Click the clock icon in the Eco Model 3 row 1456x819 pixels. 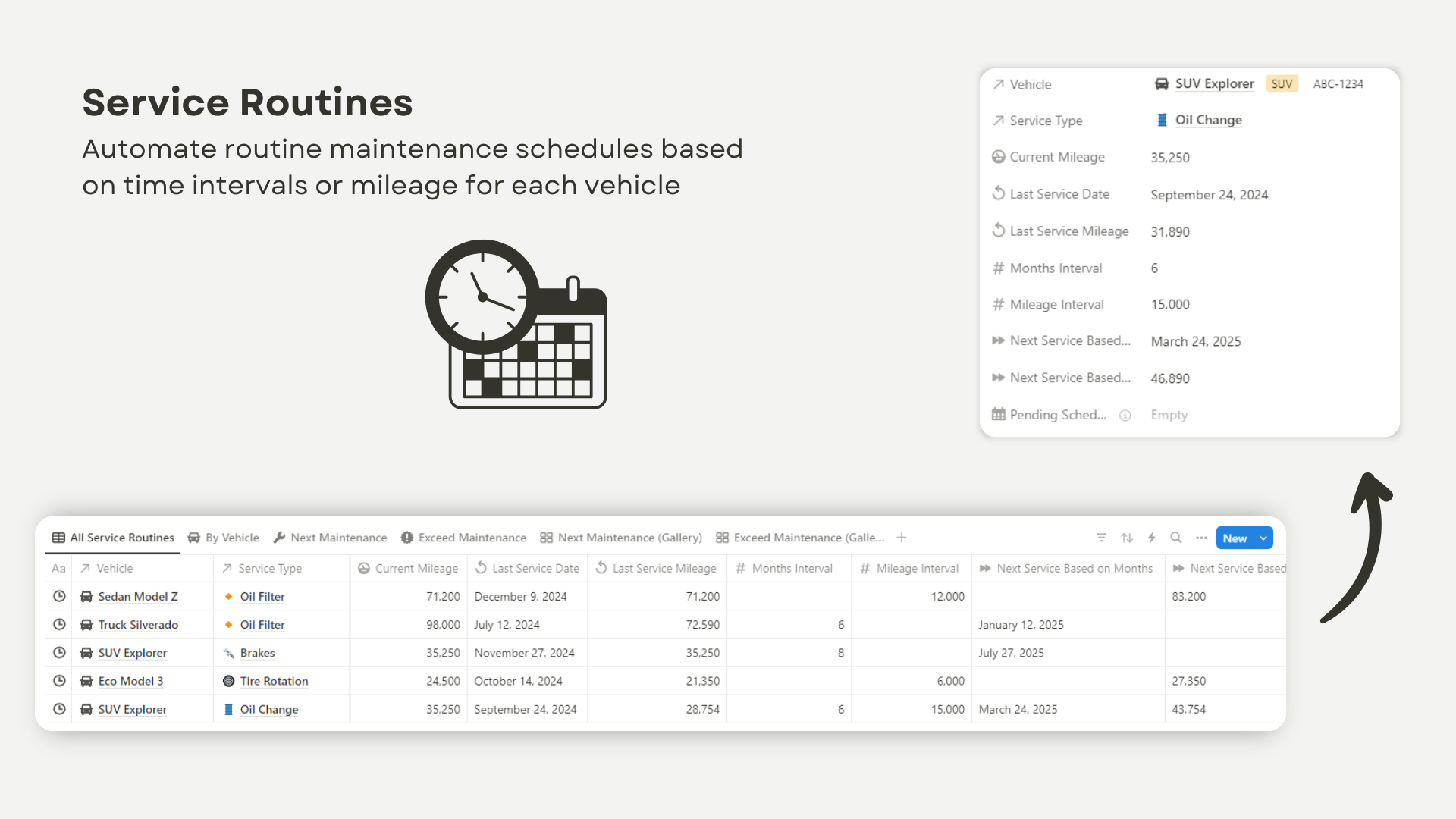(59, 681)
